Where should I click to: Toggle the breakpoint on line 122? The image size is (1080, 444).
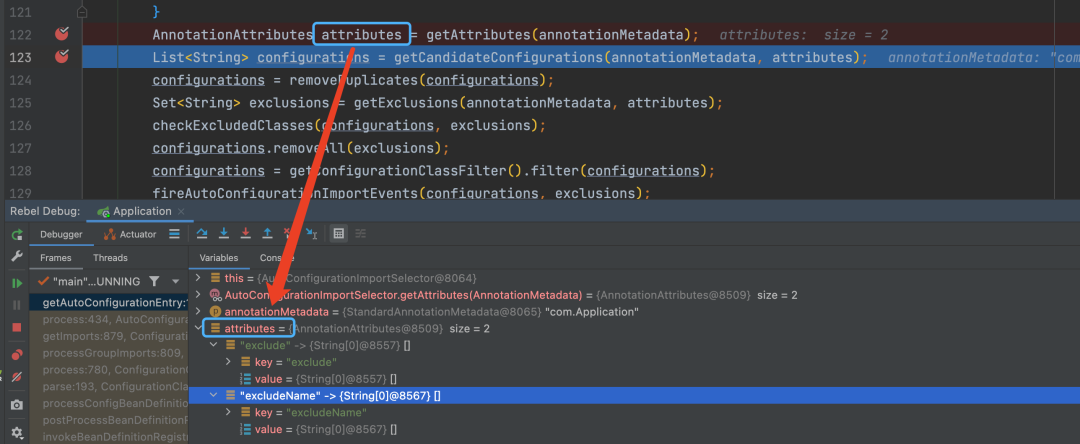62,34
